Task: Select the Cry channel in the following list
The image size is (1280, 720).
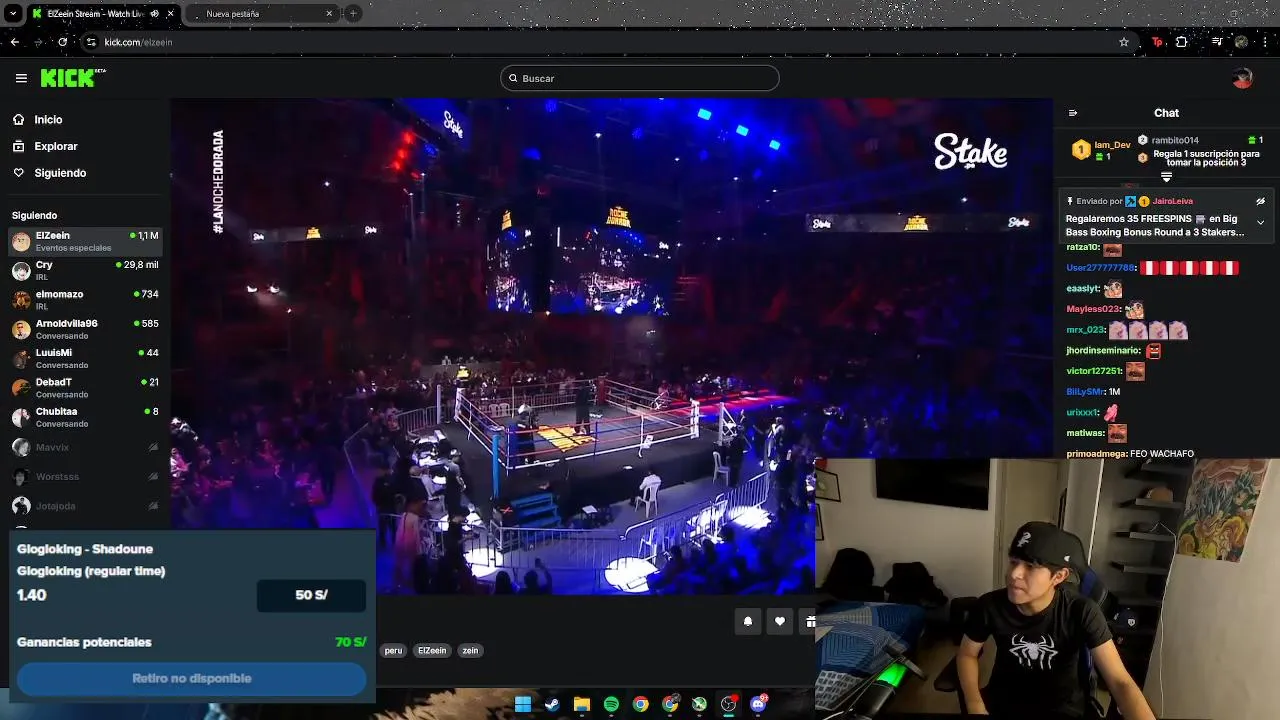Action: pyautogui.click(x=85, y=270)
